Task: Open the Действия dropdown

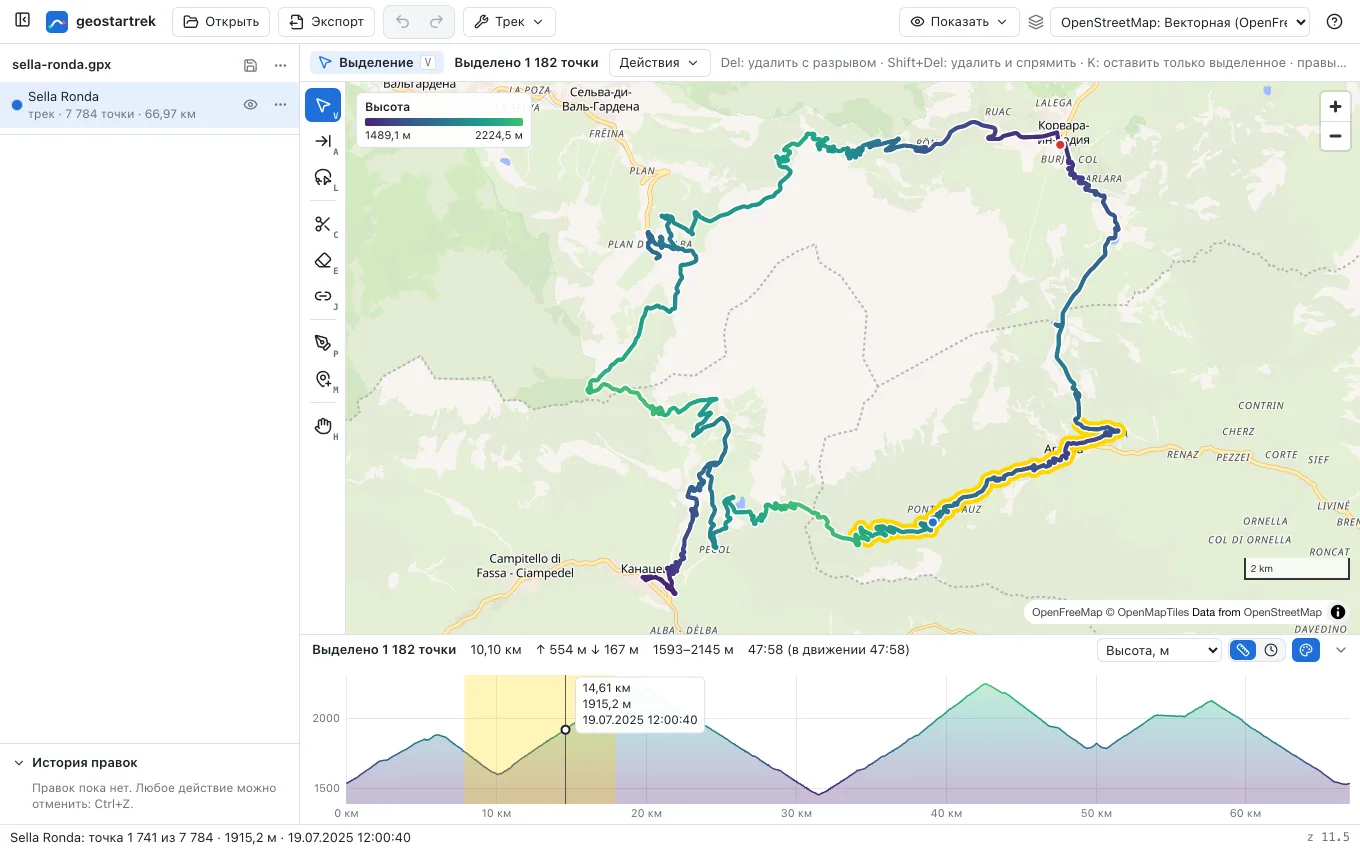Action: [659, 62]
